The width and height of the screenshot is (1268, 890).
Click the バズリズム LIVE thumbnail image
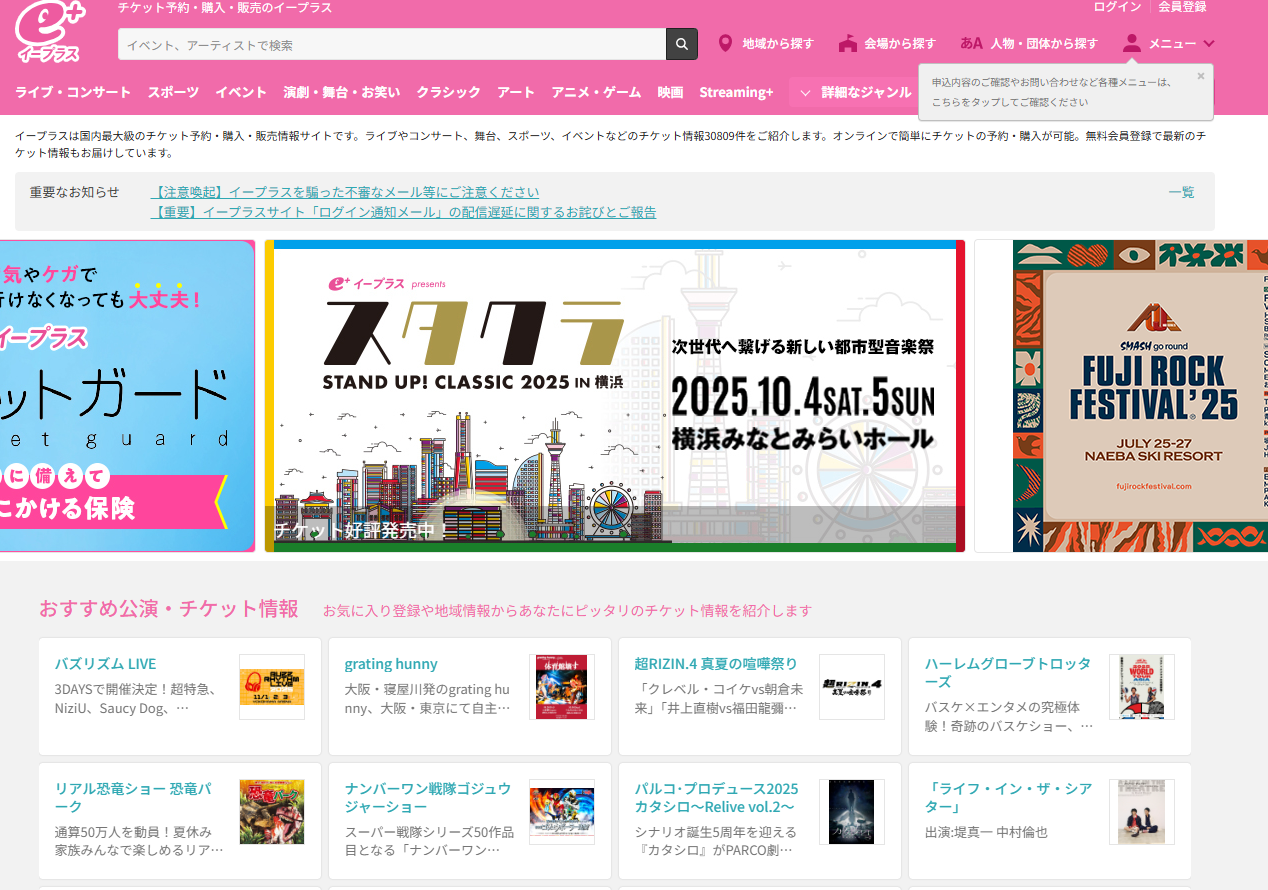coord(272,687)
